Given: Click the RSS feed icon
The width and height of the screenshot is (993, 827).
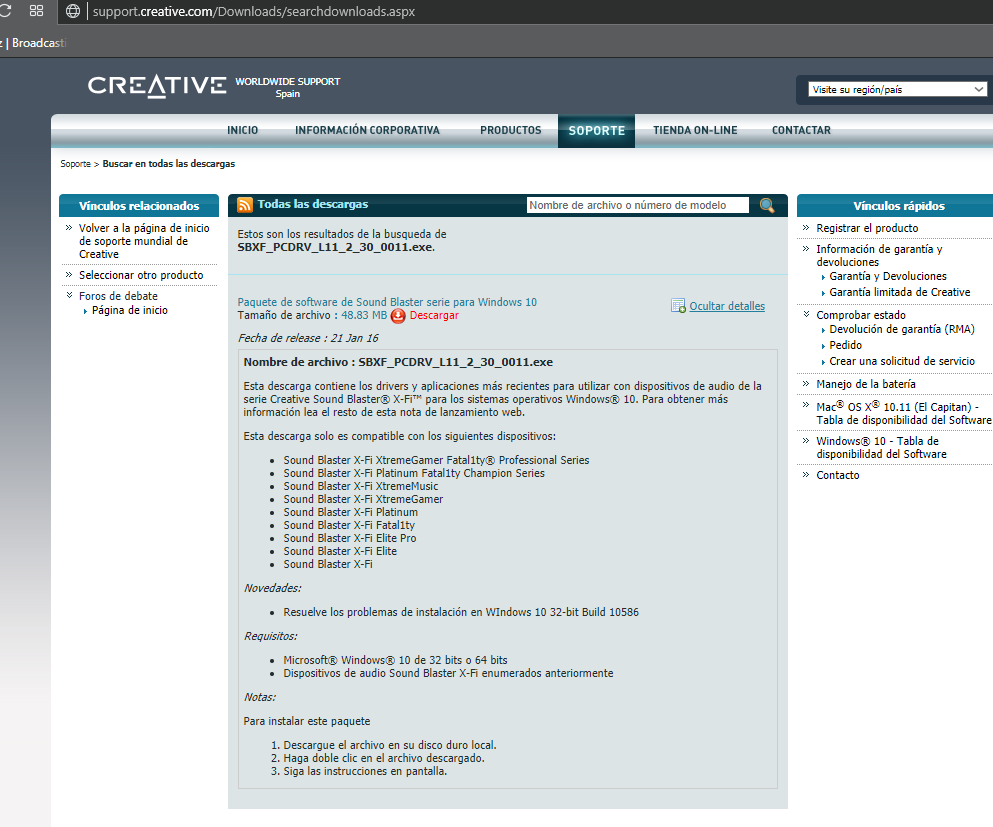Looking at the screenshot, I should pos(244,205).
